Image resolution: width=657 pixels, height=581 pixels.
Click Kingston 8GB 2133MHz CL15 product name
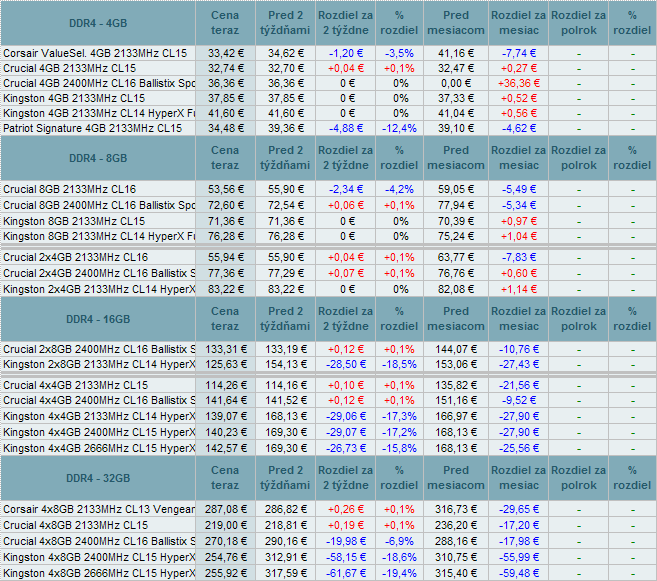point(74,221)
